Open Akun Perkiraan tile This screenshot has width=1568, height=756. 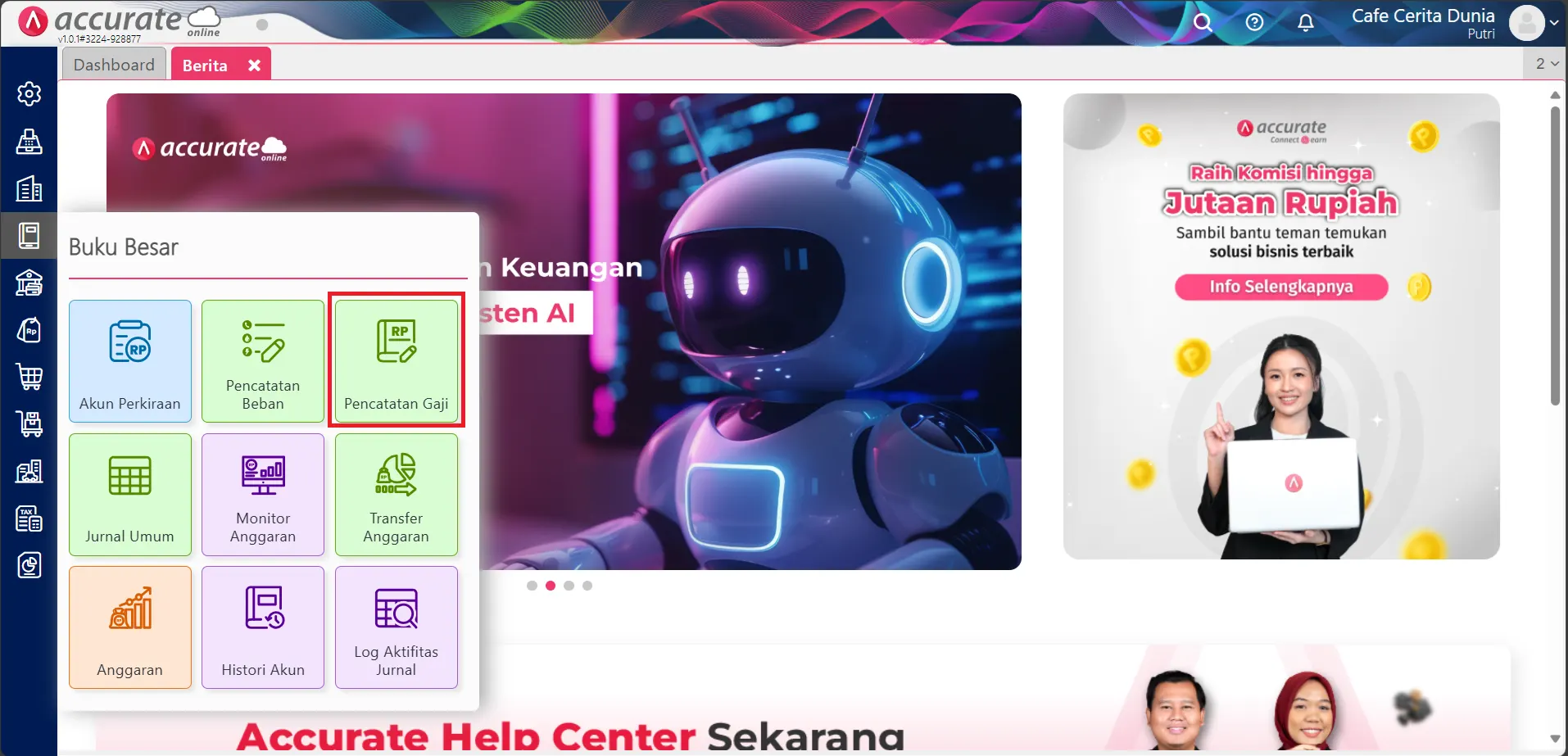pos(130,360)
